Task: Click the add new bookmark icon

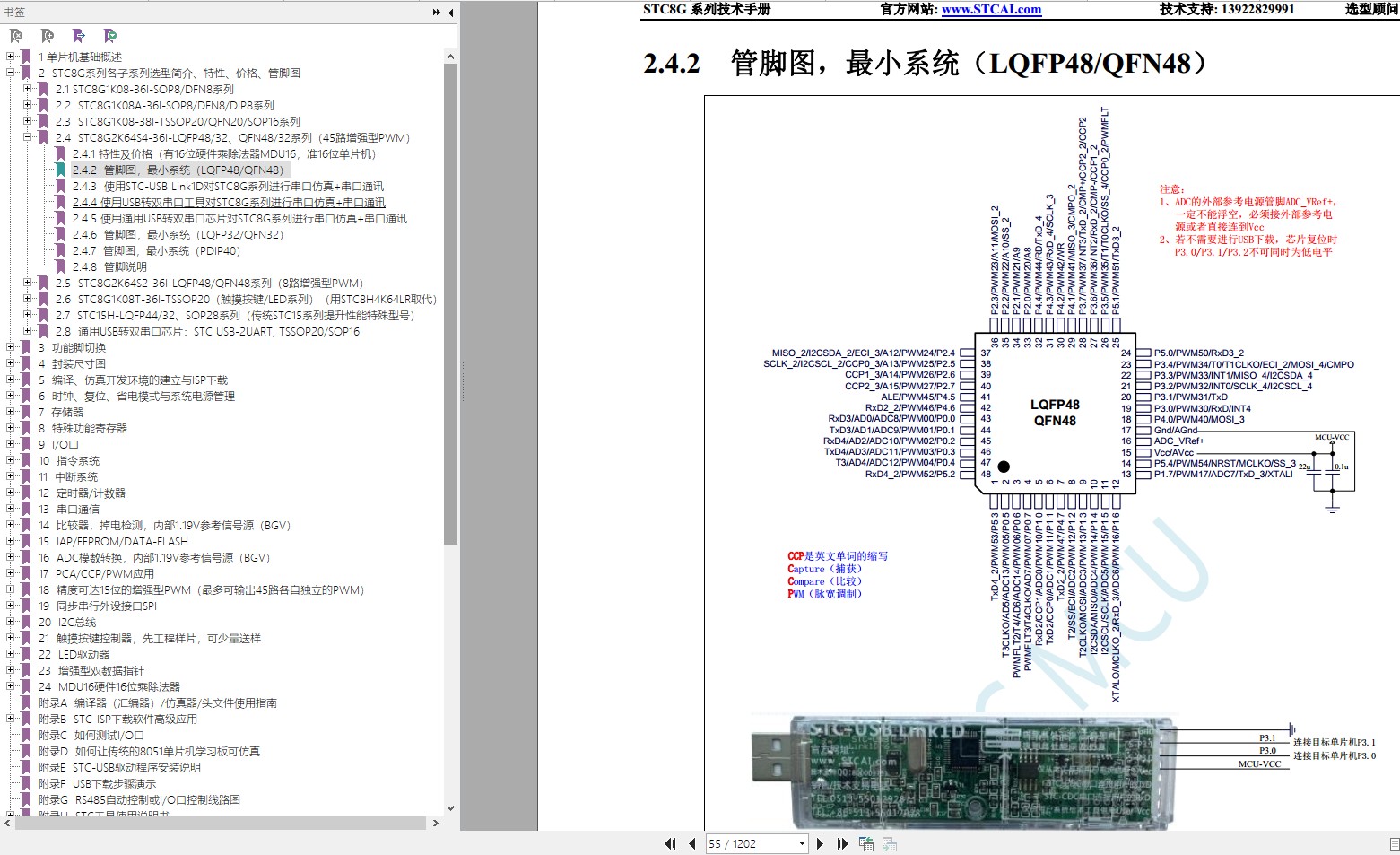Action: (48, 36)
